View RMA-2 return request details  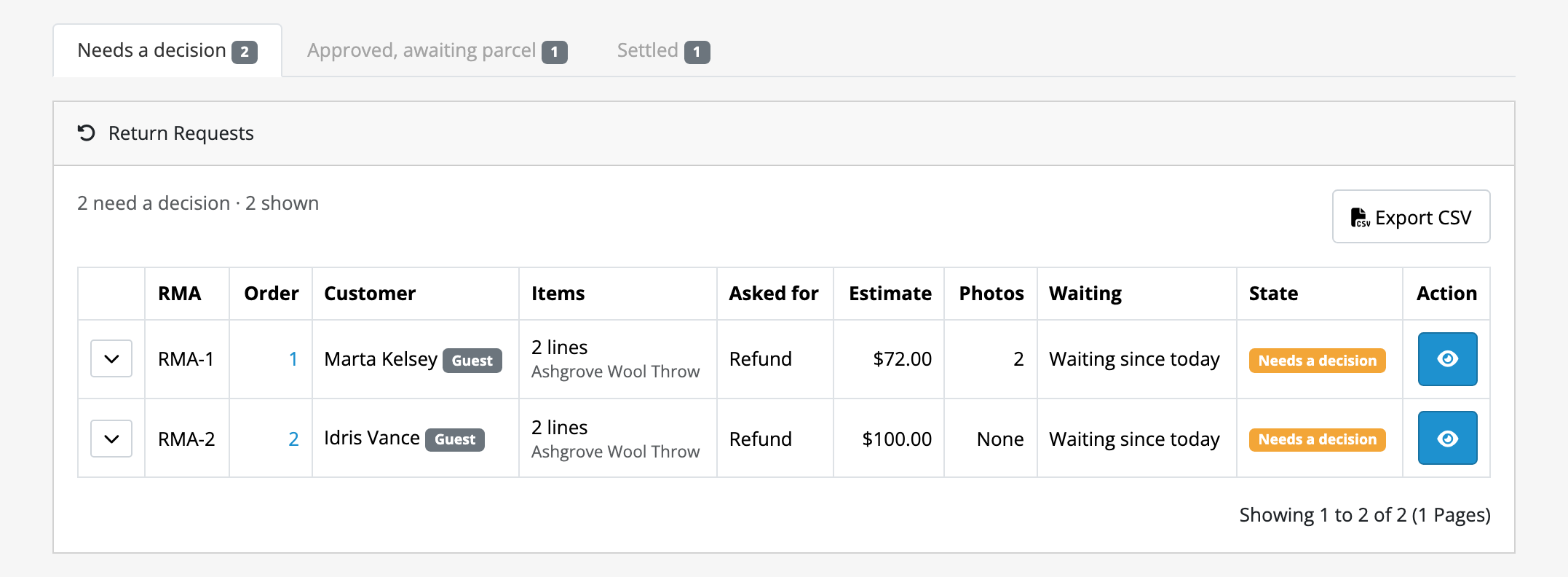pyautogui.click(x=1447, y=438)
